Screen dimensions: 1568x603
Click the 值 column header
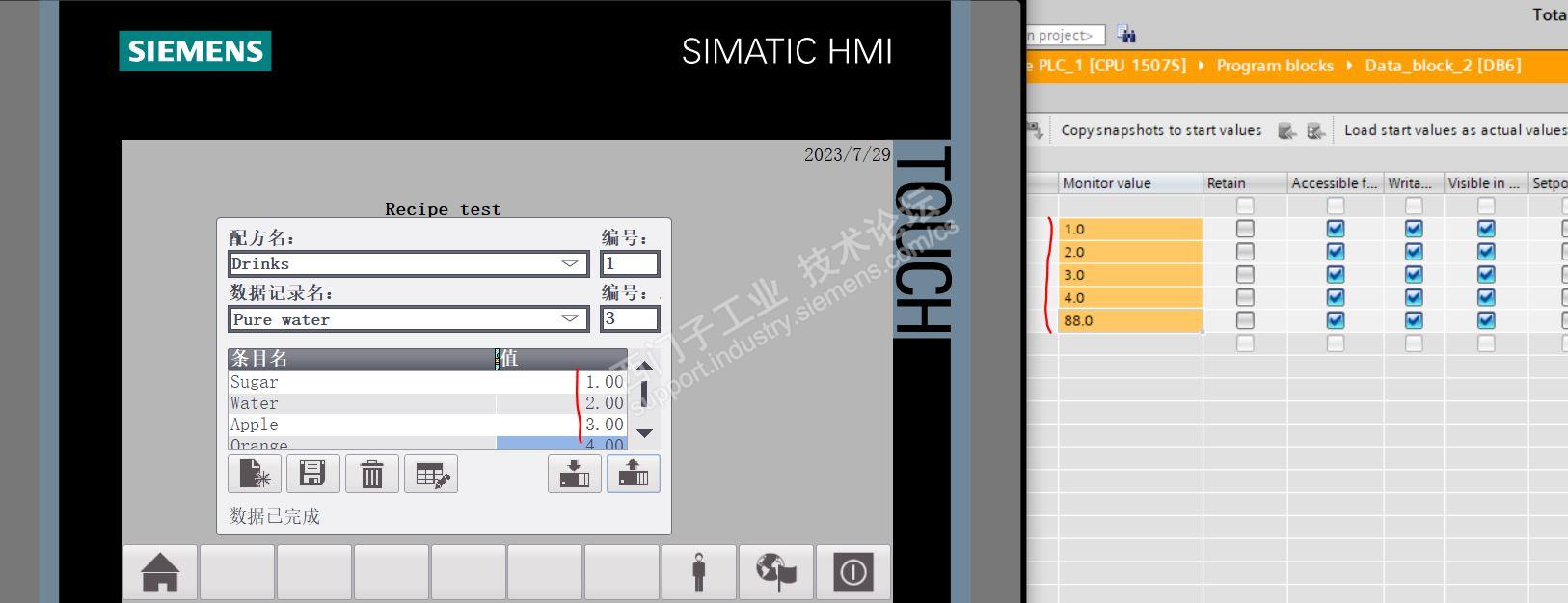(x=561, y=359)
